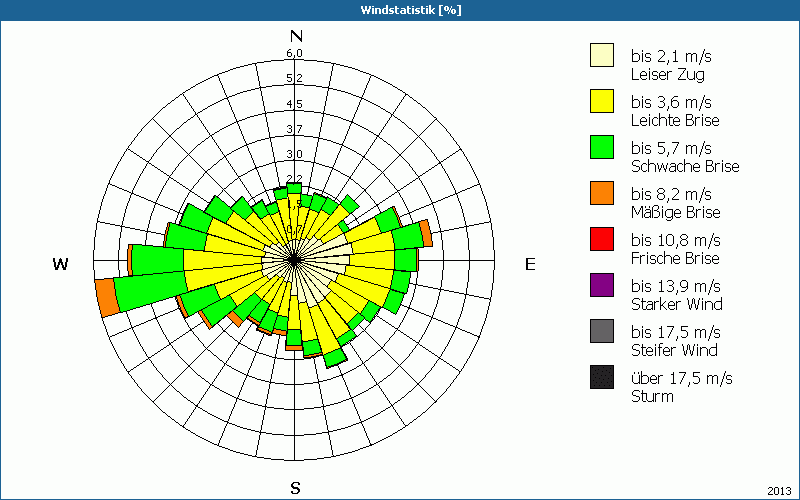
Task: Click the 'Leichte Brise' legend label
Action: tap(675, 120)
